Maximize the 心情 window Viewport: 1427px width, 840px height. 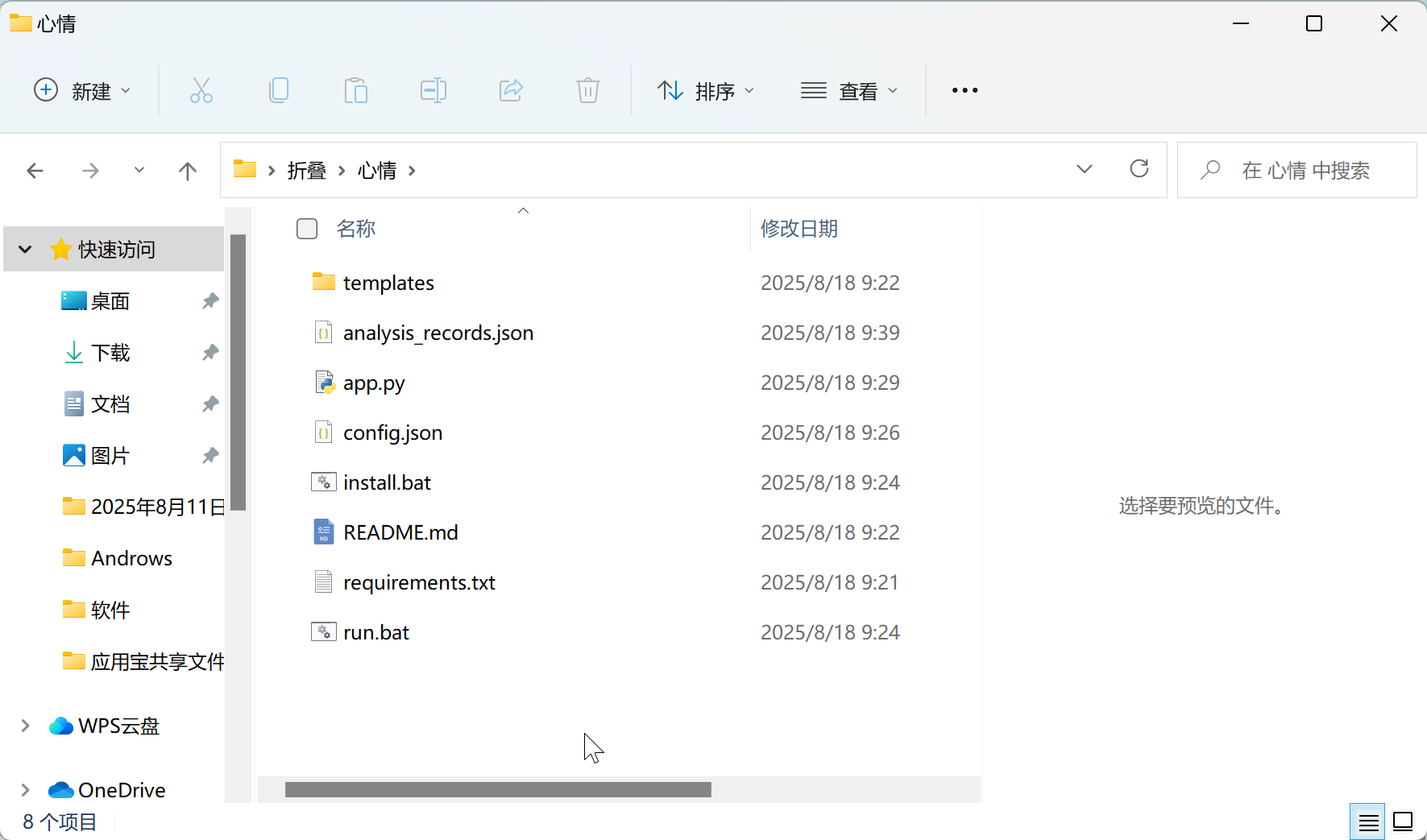1314,23
